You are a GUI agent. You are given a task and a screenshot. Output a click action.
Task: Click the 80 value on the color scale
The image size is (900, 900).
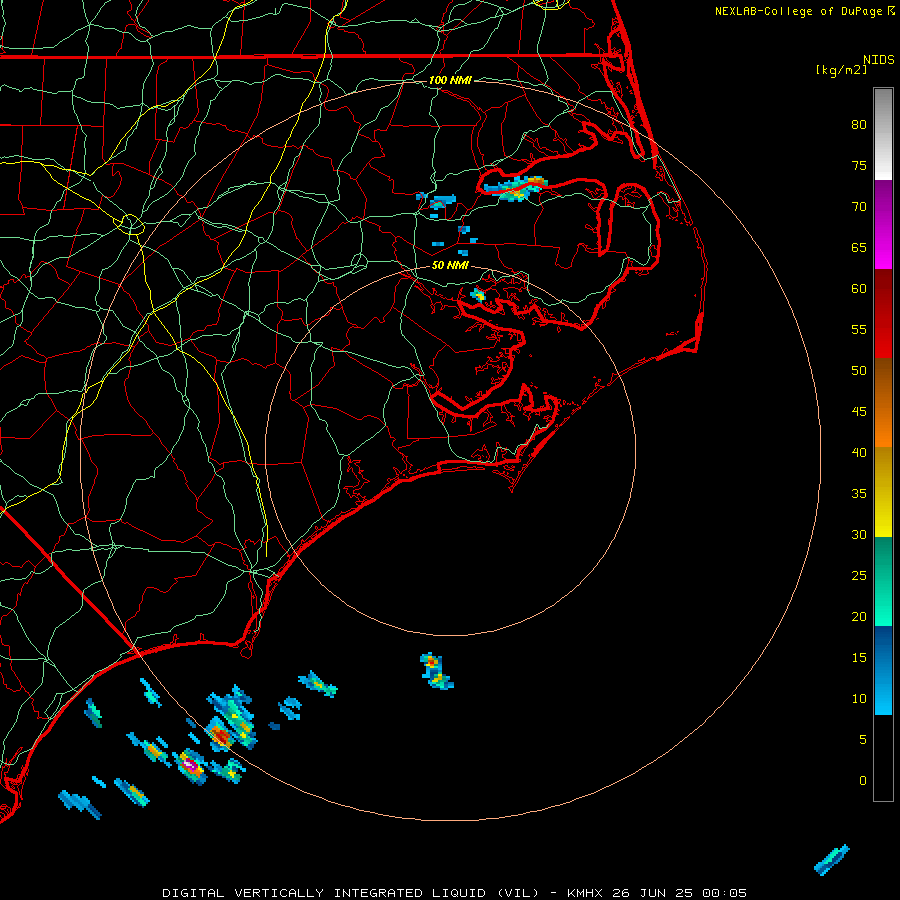859,125
